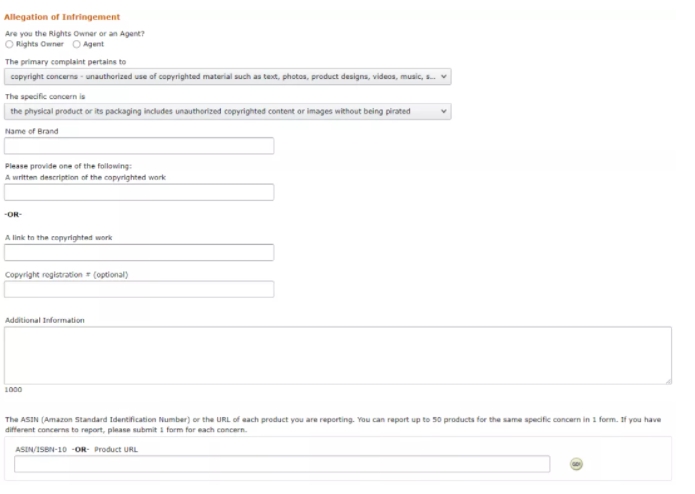This screenshot has height=494, width=695.
Task: Click the Copyright registration (optional) label
Action: pyautogui.click(x=66, y=274)
